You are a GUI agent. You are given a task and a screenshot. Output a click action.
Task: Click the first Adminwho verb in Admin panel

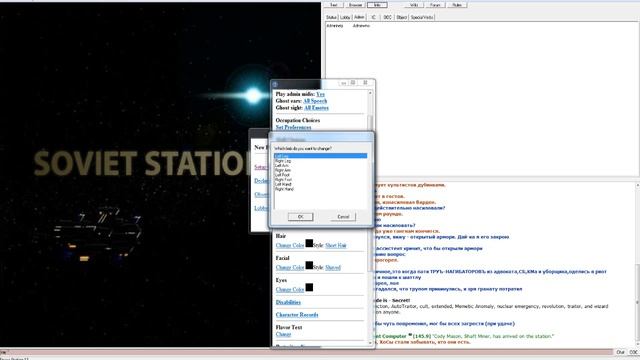(335, 26)
